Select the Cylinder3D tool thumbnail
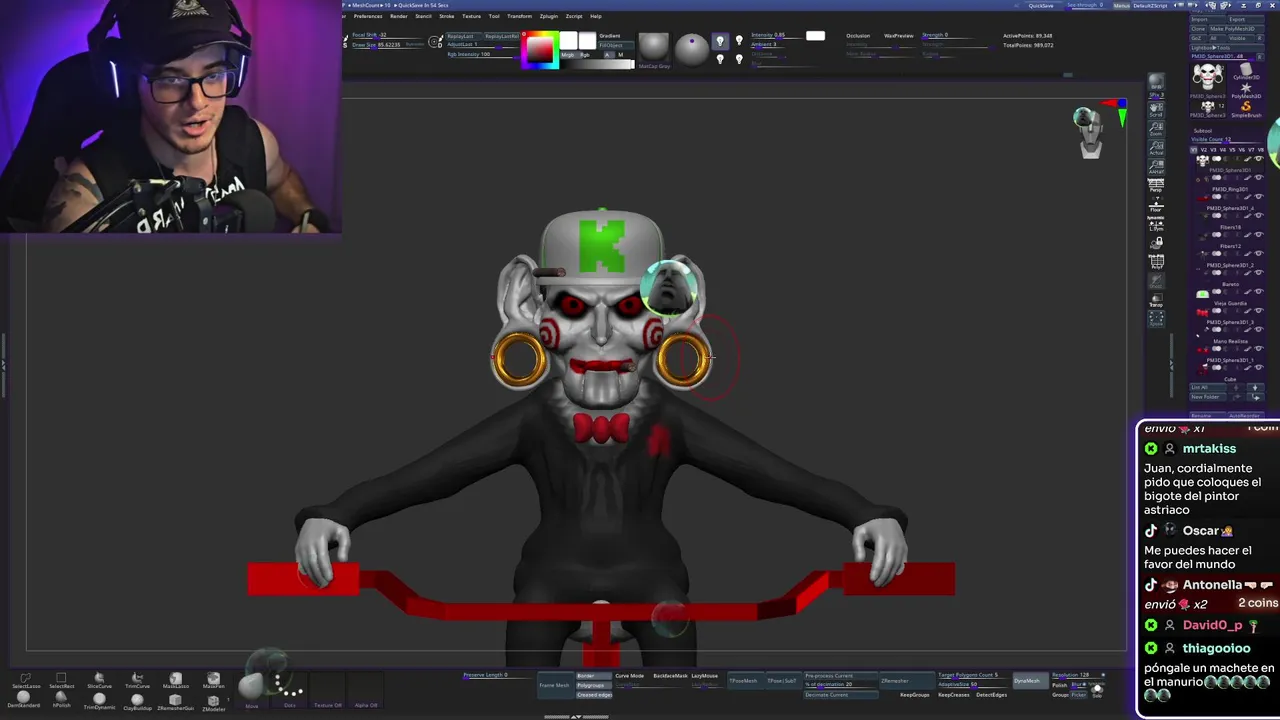The image size is (1280, 720). 1246,73
